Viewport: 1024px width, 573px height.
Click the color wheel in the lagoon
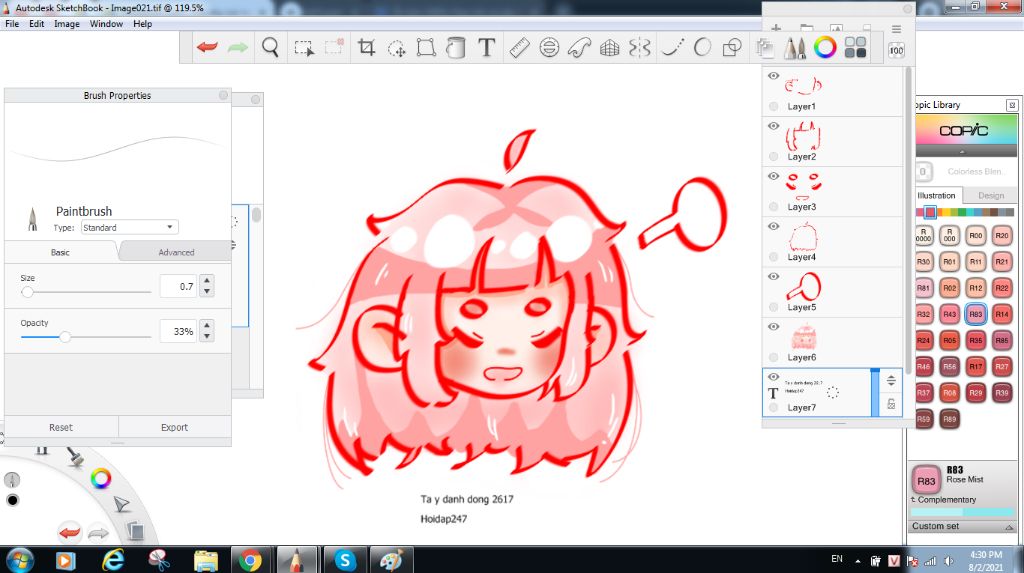[101, 478]
